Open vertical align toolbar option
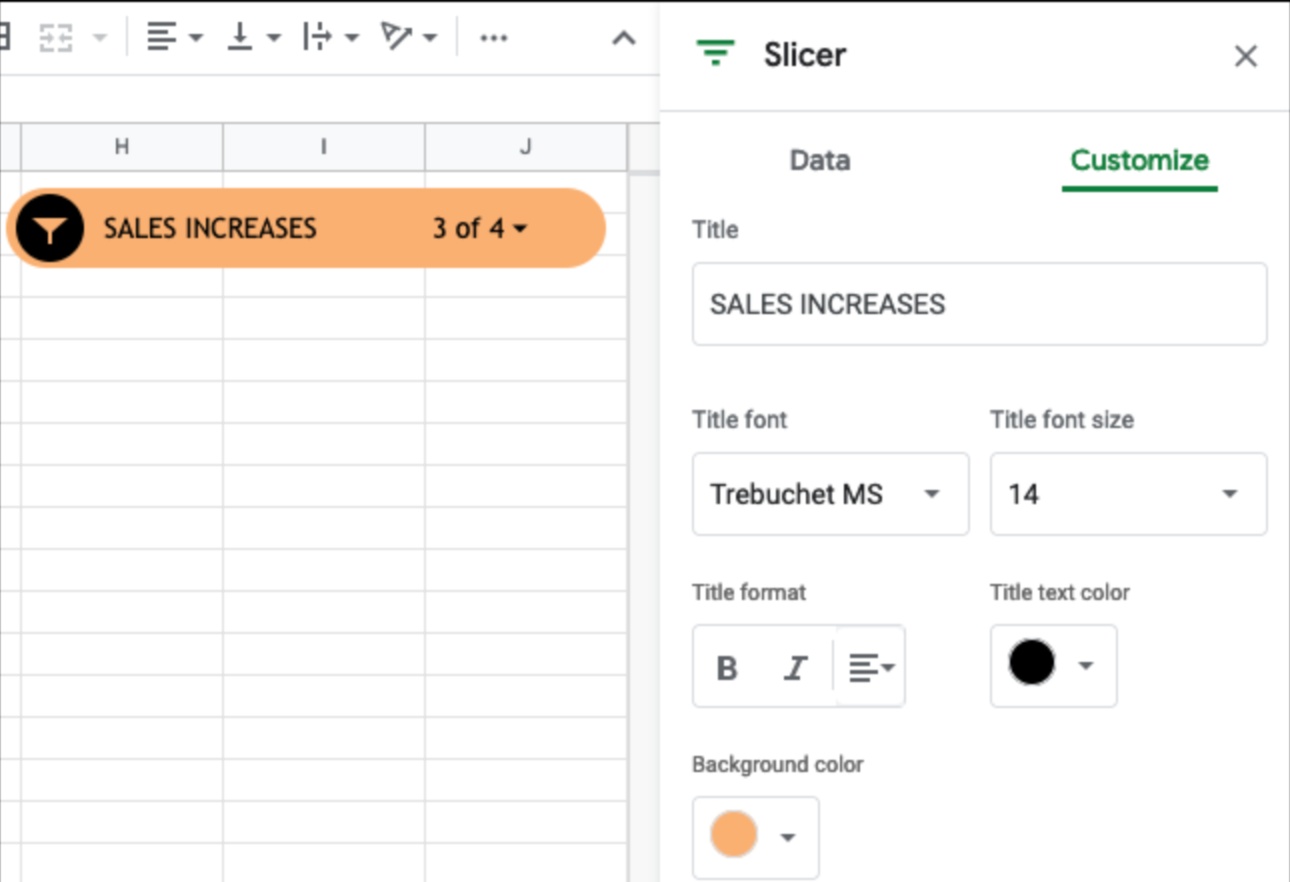The image size is (1290, 882). [252, 38]
